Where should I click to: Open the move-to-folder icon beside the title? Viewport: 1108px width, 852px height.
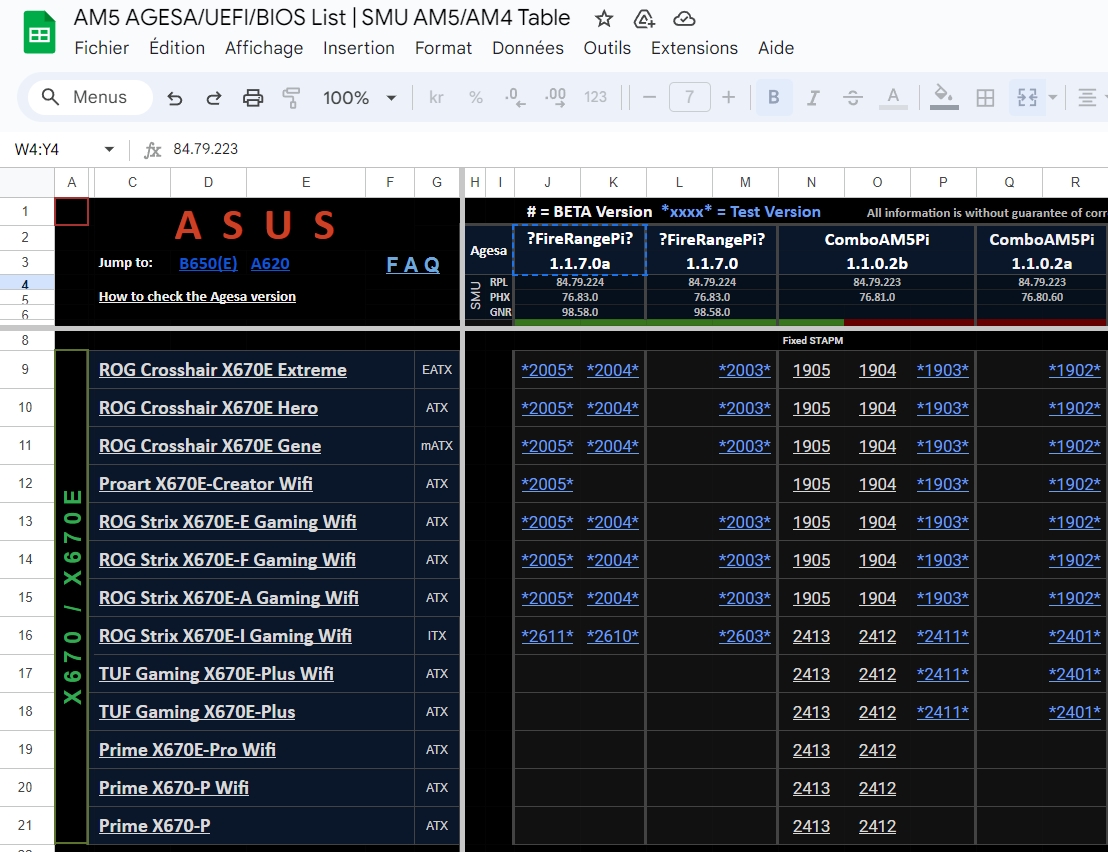click(x=644, y=19)
